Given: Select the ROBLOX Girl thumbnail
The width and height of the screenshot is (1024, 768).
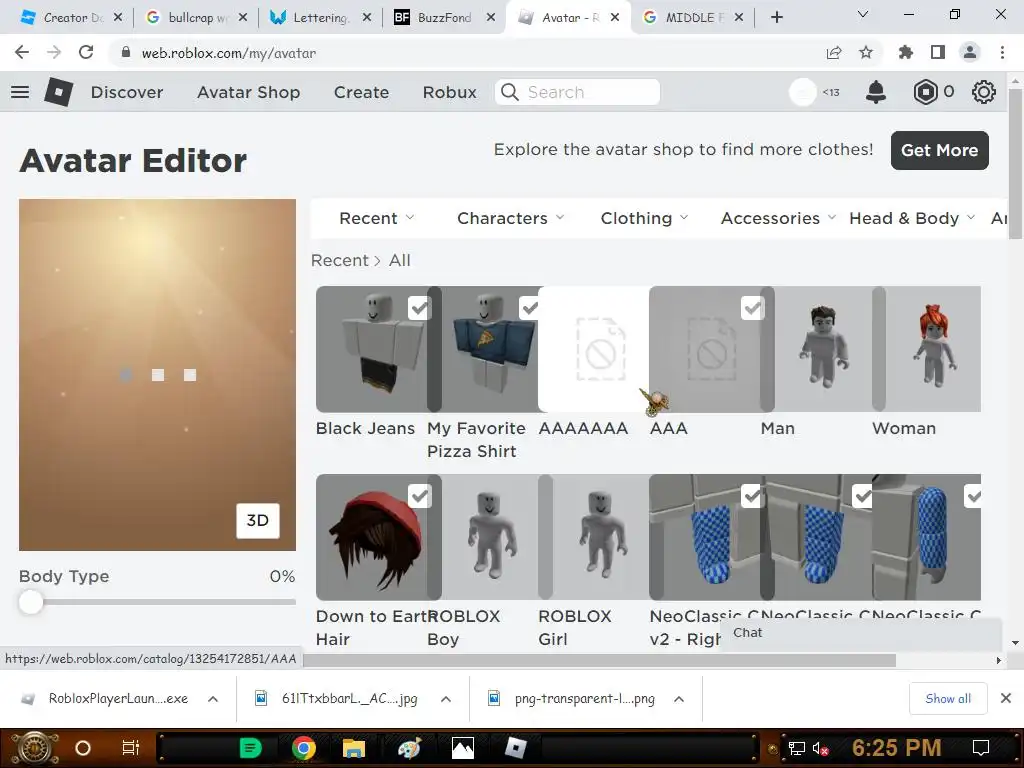Looking at the screenshot, I should (600, 537).
